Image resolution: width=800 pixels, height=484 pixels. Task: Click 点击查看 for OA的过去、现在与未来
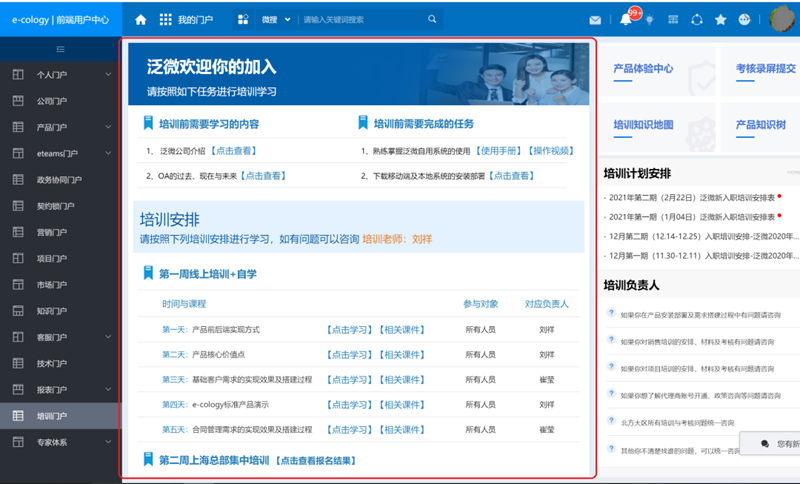click(x=263, y=176)
